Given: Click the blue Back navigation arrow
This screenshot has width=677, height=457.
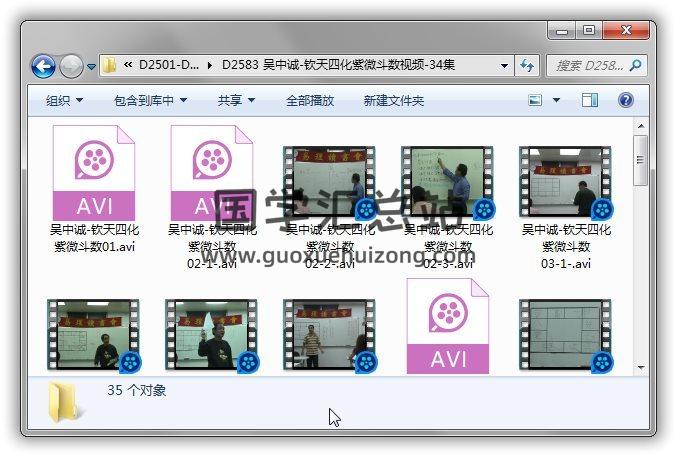Looking at the screenshot, I should (x=43, y=67).
